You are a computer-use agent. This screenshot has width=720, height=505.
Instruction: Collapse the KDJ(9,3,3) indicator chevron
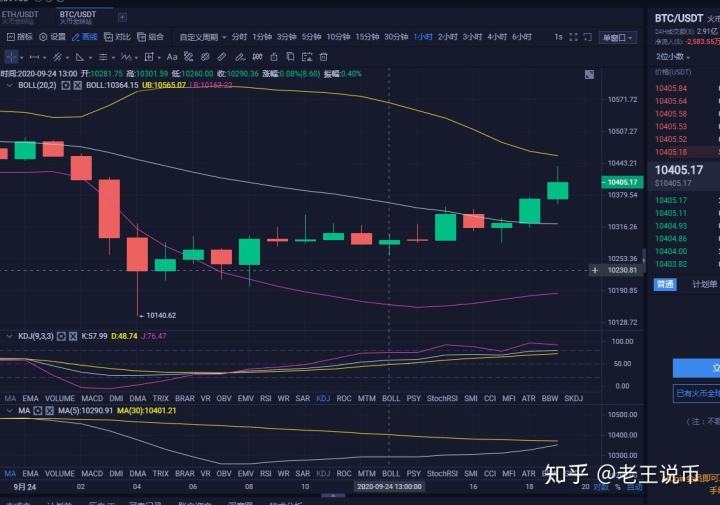(x=9, y=336)
